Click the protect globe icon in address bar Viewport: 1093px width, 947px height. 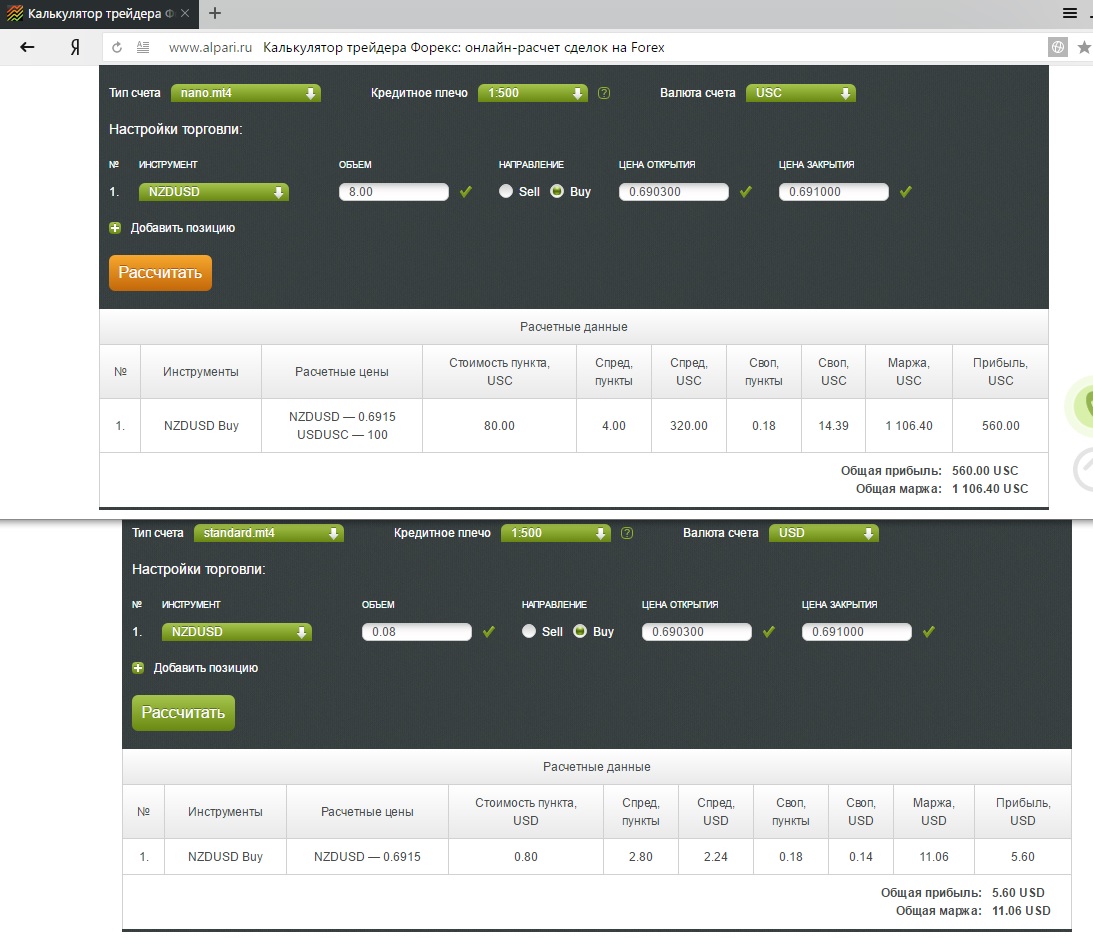pyautogui.click(x=1058, y=47)
